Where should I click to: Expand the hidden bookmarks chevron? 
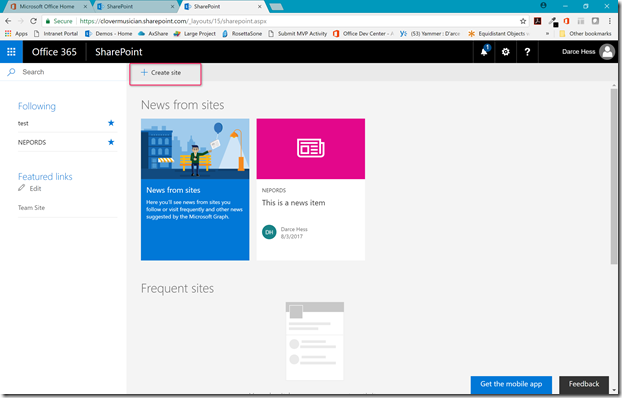pyautogui.click(x=547, y=34)
